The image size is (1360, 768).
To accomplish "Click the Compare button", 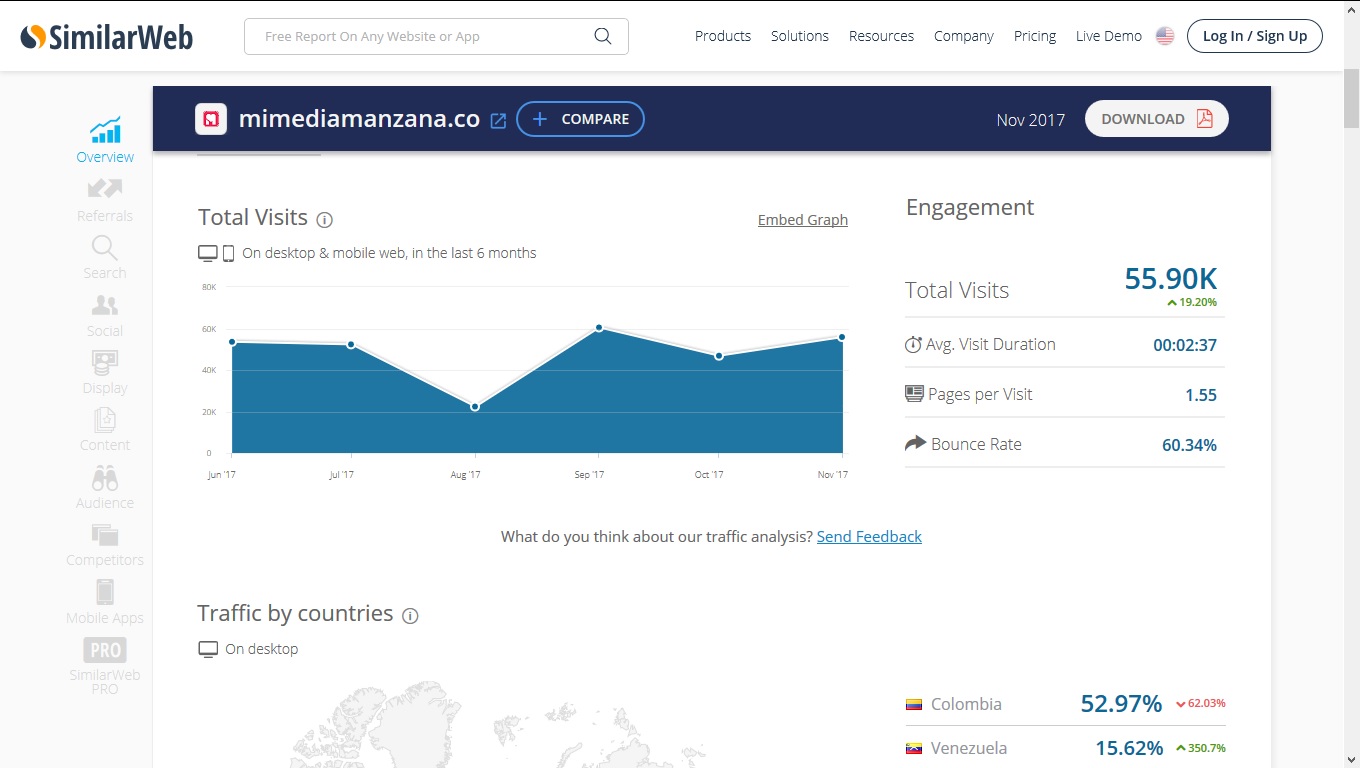I will coord(580,119).
